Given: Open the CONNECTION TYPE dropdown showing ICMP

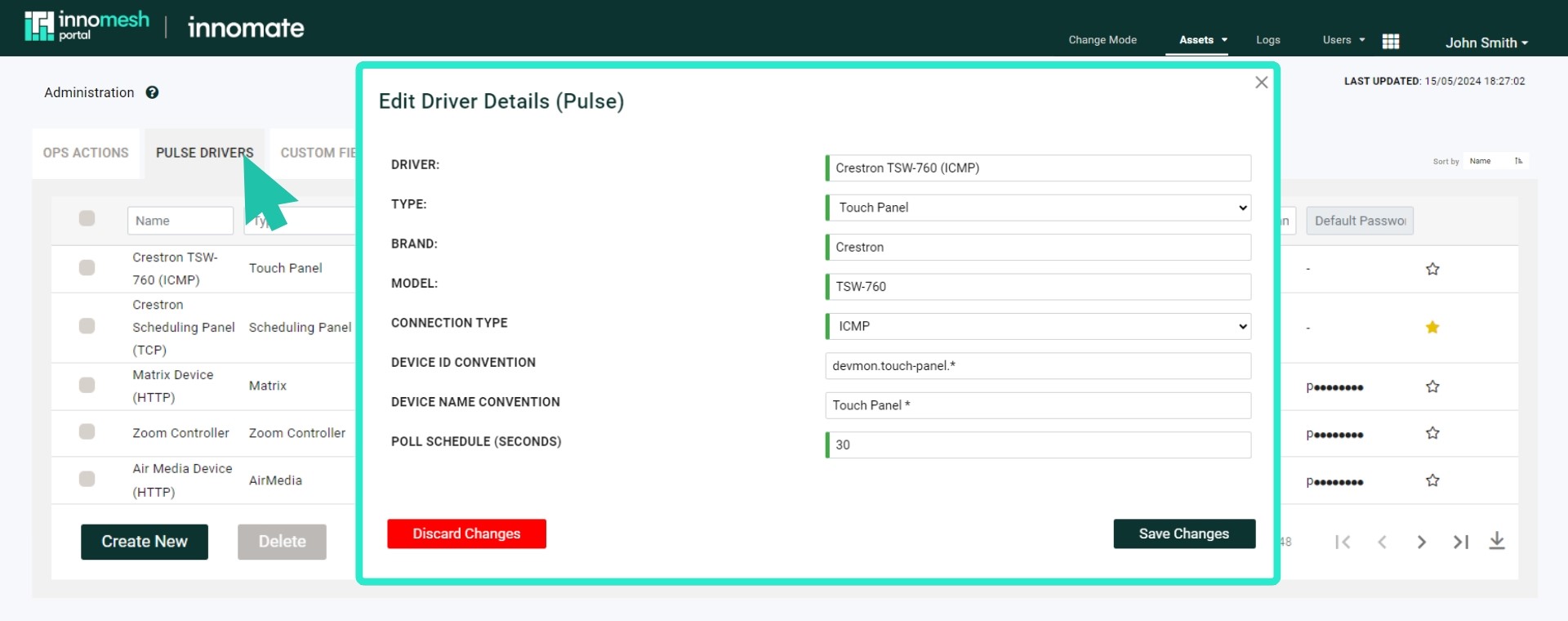Looking at the screenshot, I should click(x=1038, y=326).
